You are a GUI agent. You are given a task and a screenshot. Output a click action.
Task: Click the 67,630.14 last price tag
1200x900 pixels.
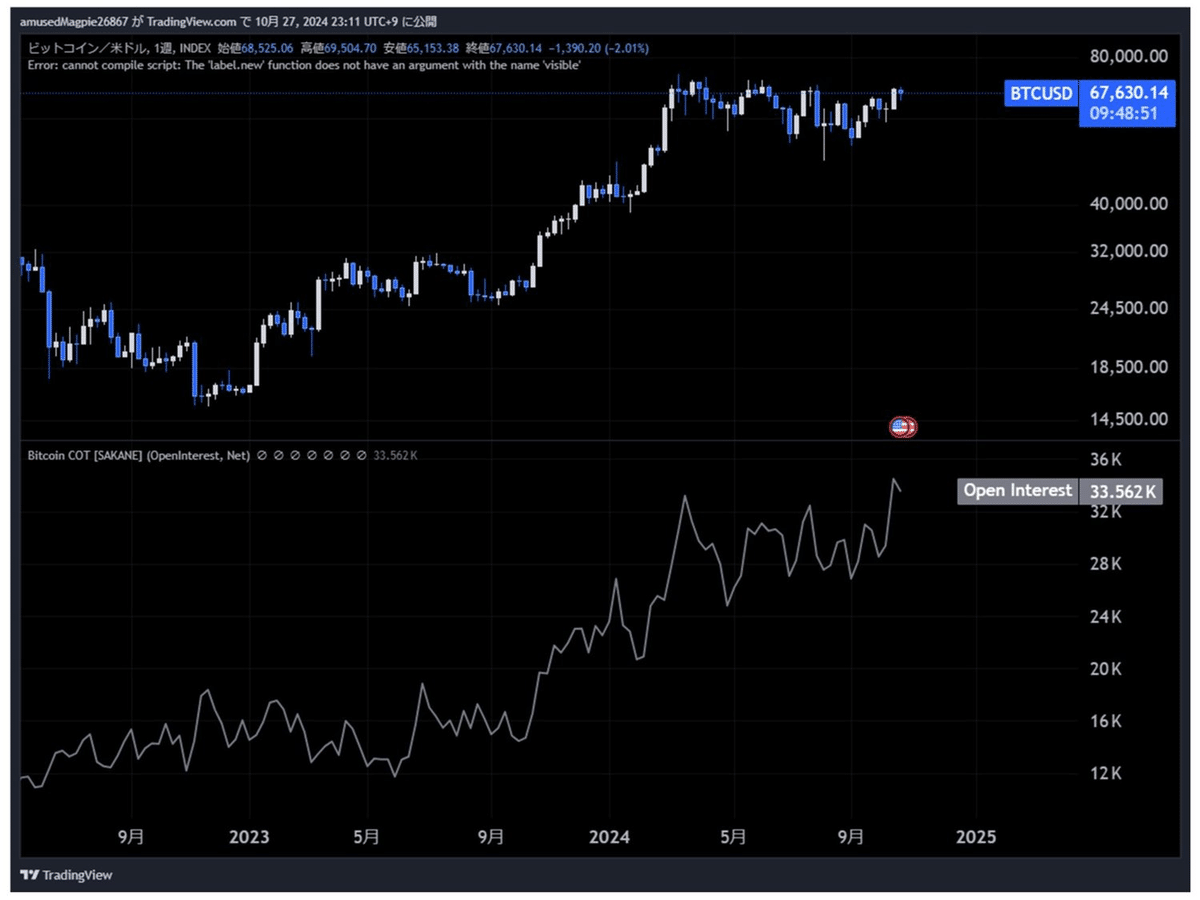pyautogui.click(x=1127, y=93)
